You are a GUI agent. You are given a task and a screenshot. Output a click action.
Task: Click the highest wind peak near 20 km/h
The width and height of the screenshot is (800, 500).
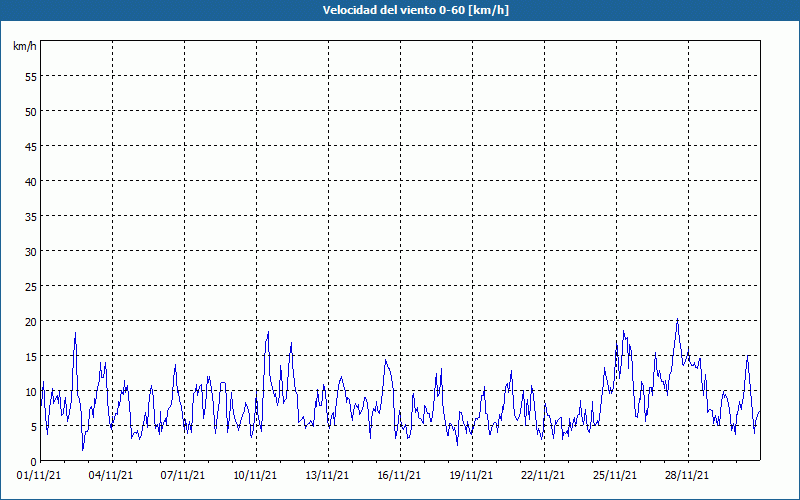click(x=677, y=319)
